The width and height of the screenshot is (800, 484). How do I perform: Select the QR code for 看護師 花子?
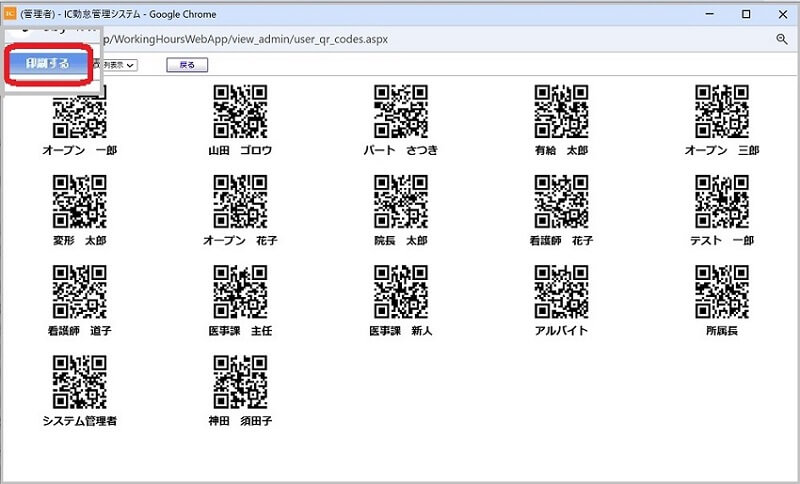(561, 201)
